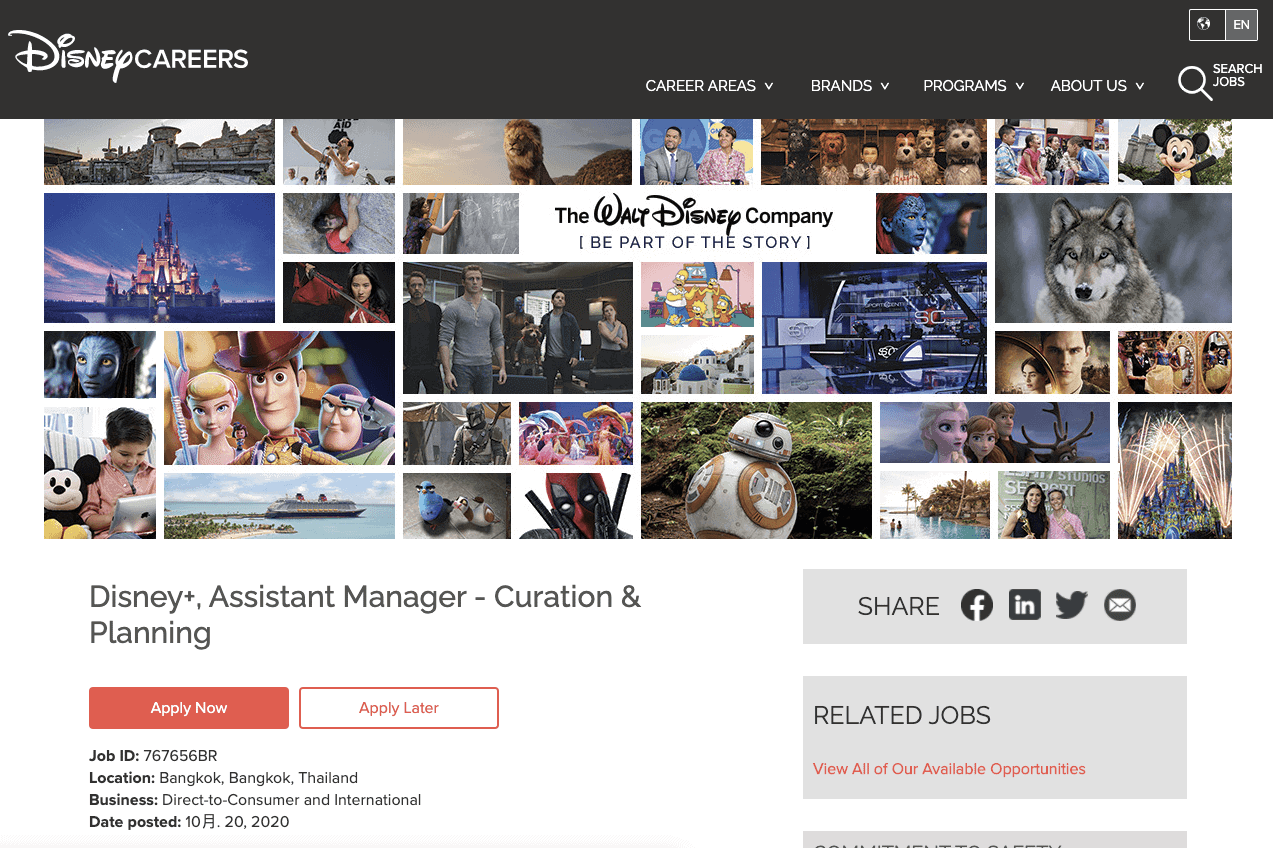Expand the Career Areas dropdown
The image size is (1273, 848).
coord(709,86)
